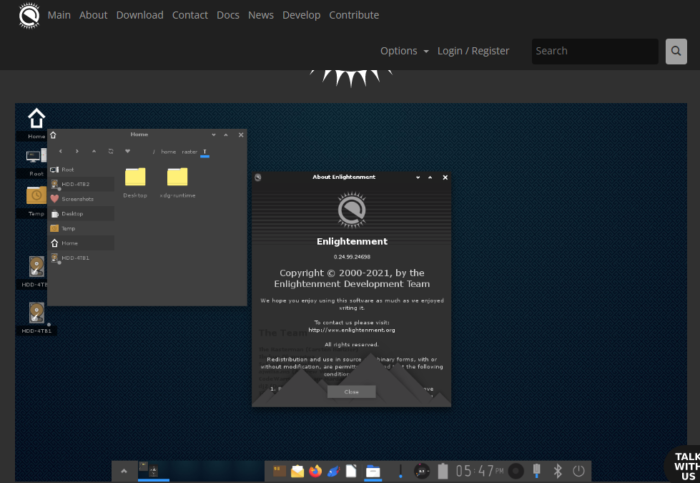Open the HDD-4TB1 desktop drive icon
This screenshot has height=483, width=700.
(x=37, y=312)
